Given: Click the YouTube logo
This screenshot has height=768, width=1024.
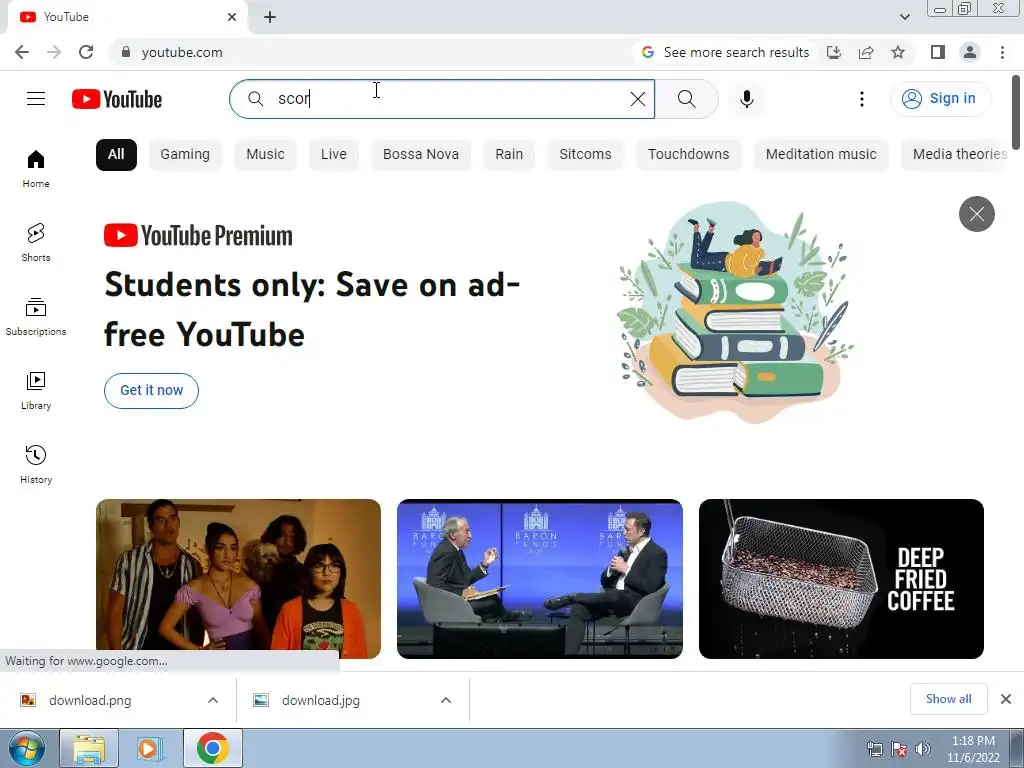Looking at the screenshot, I should tap(117, 99).
